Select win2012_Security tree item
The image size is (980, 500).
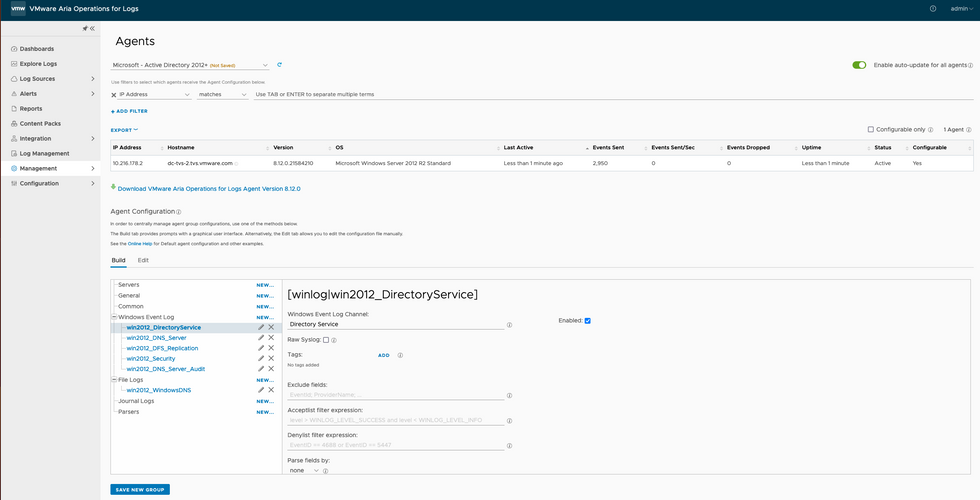click(151, 359)
